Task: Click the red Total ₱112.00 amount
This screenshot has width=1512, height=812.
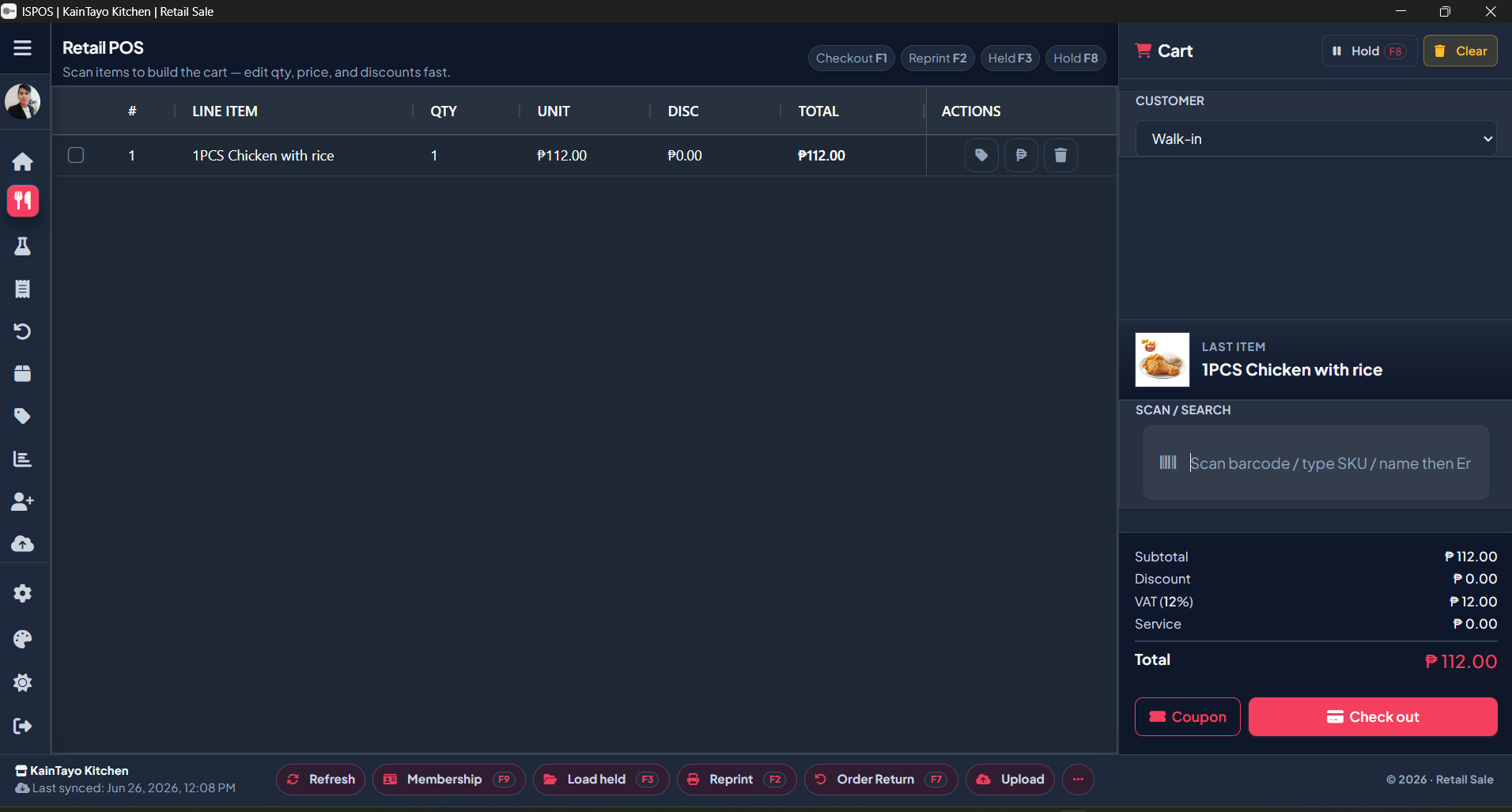Action: (x=1461, y=662)
